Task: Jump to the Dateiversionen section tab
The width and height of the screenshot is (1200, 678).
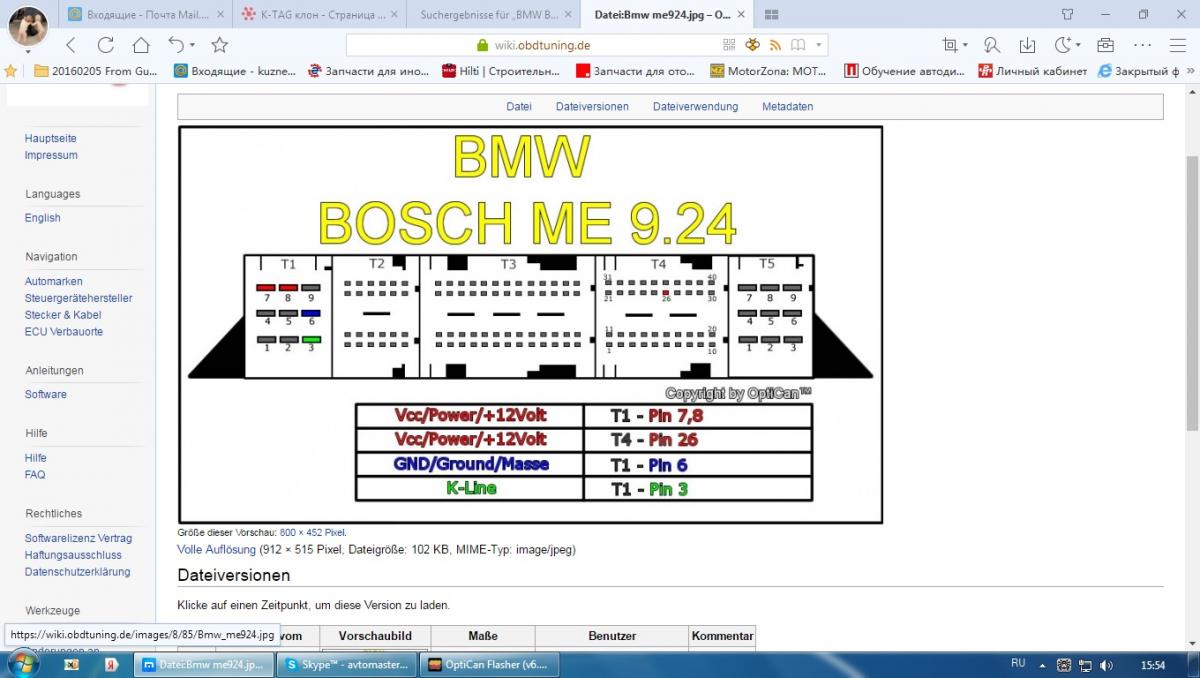Action: 592,106
